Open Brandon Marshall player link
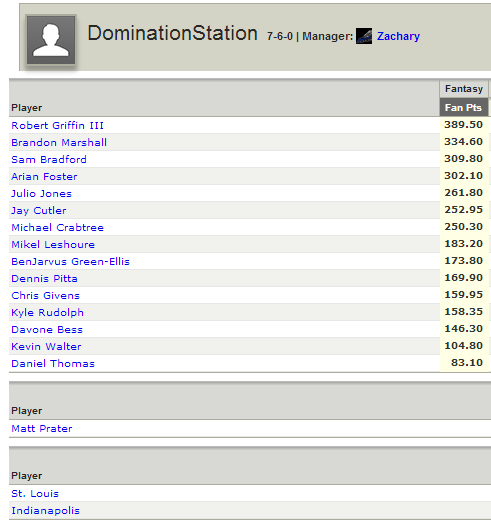 pyautogui.click(x=59, y=142)
